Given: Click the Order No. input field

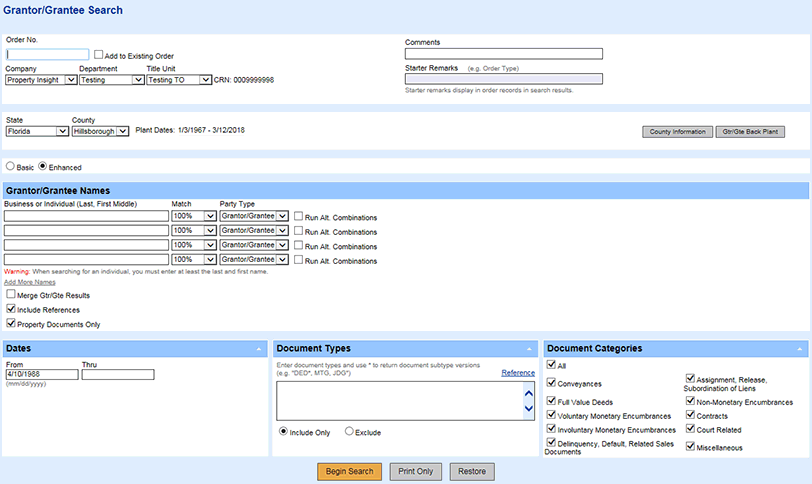Looking at the screenshot, I should coord(47,55).
